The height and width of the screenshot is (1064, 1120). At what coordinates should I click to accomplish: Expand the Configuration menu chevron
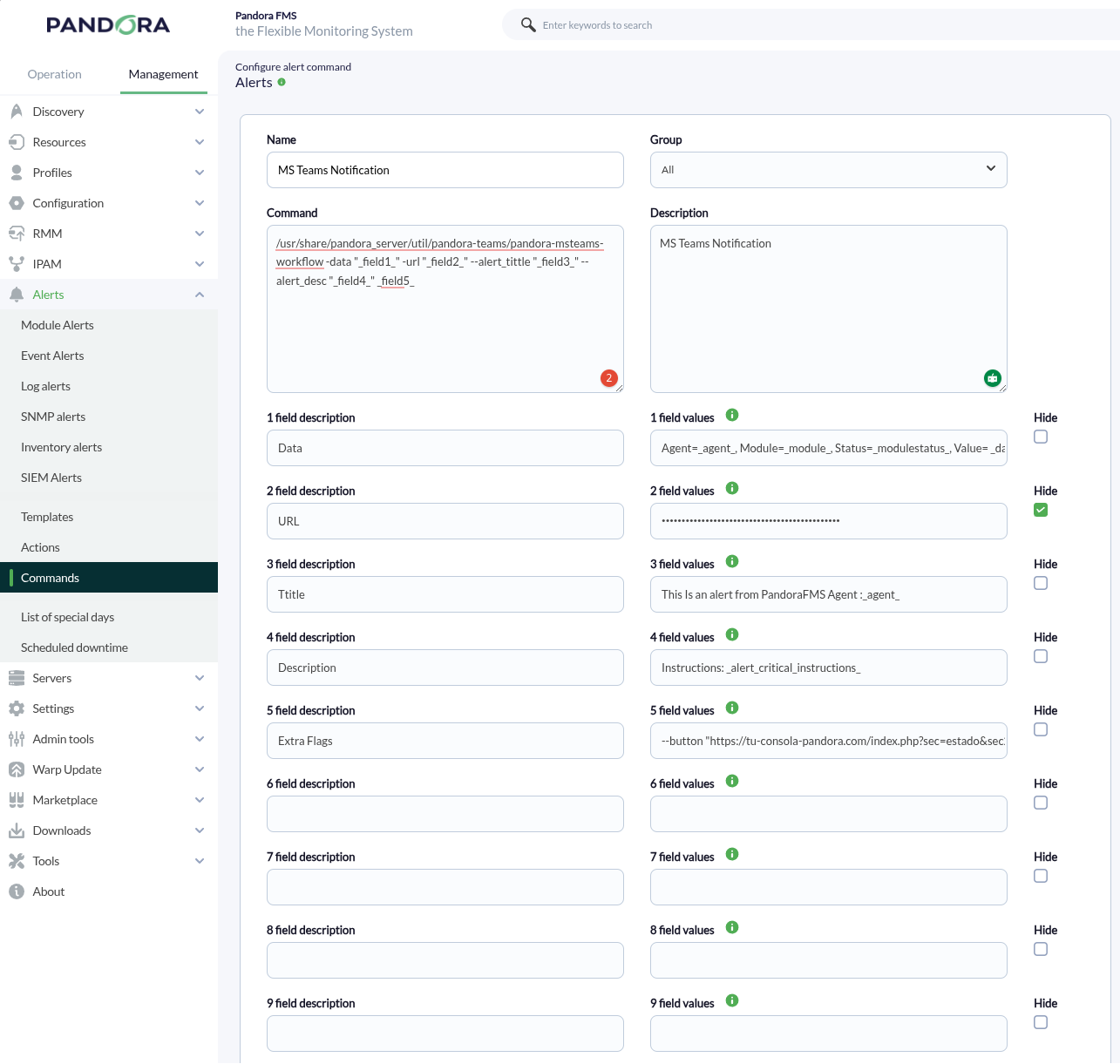tap(200, 203)
